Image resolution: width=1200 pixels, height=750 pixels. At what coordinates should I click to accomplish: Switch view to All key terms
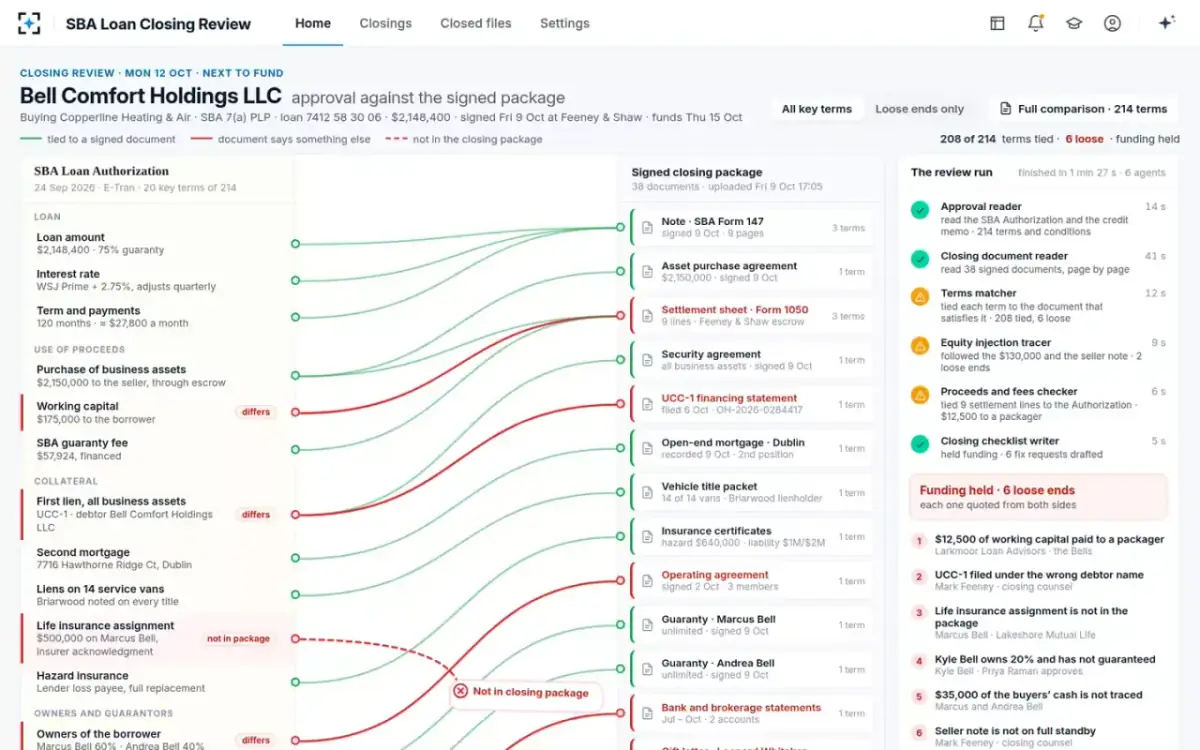tap(817, 109)
